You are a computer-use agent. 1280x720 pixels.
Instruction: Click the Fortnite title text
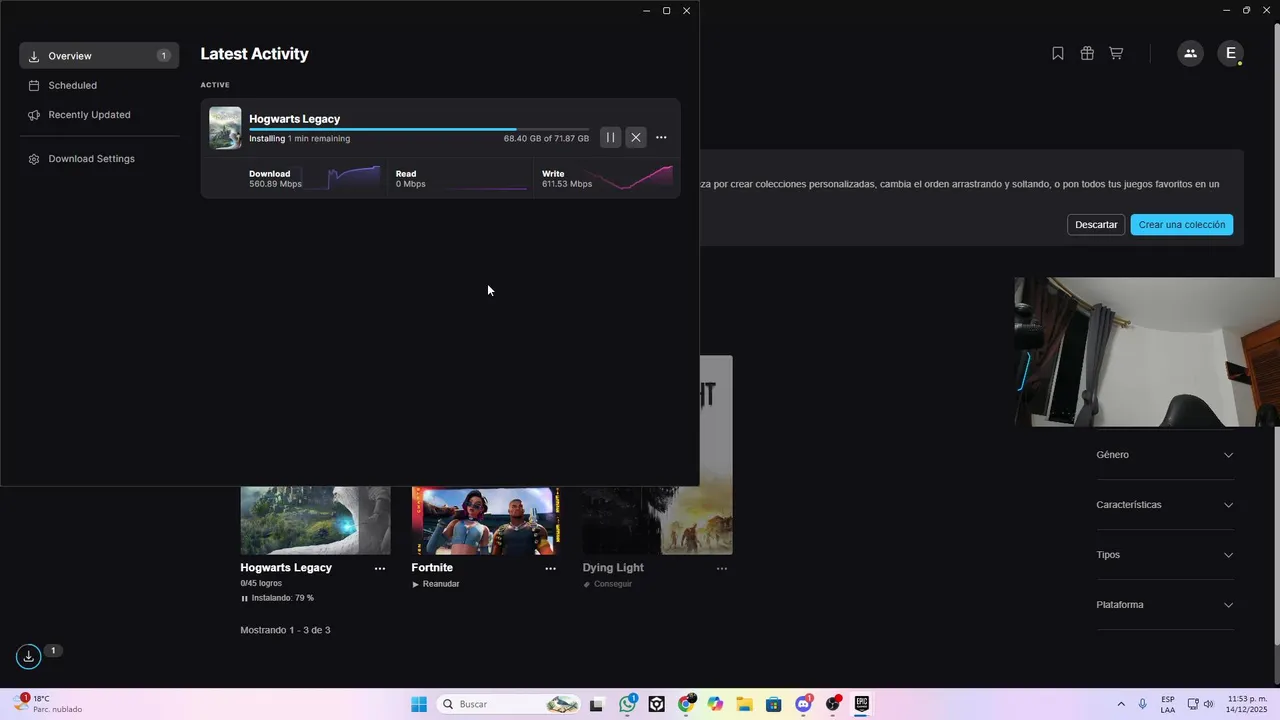point(432,568)
